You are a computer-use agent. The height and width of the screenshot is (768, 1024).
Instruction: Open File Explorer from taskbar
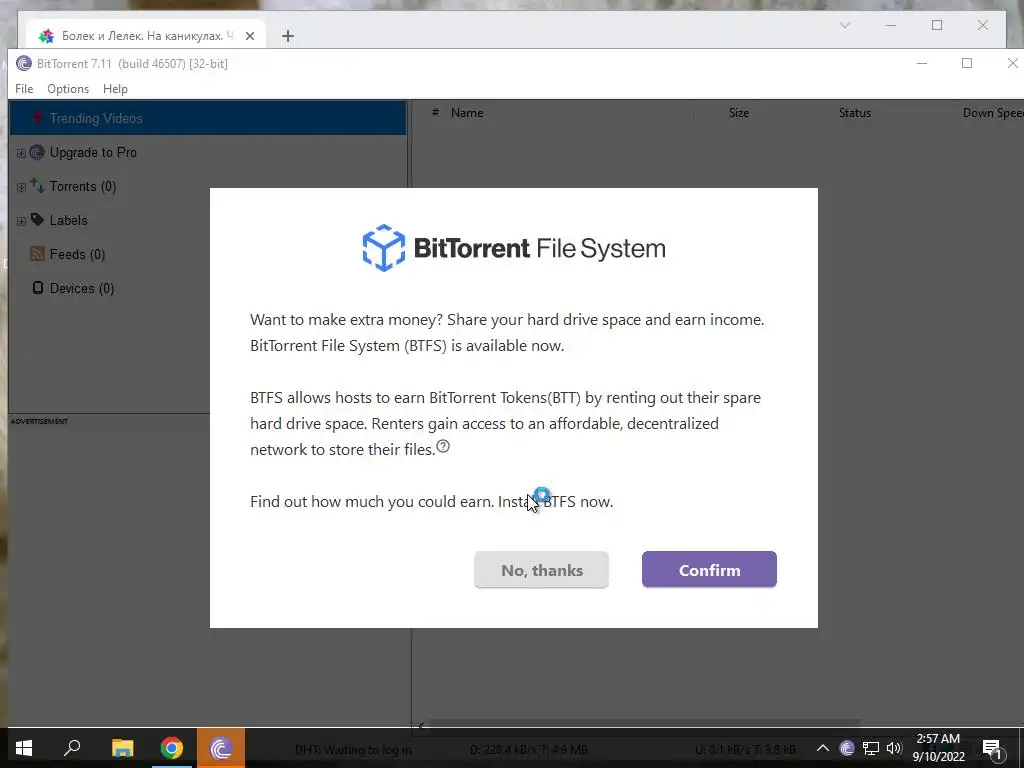pos(122,748)
